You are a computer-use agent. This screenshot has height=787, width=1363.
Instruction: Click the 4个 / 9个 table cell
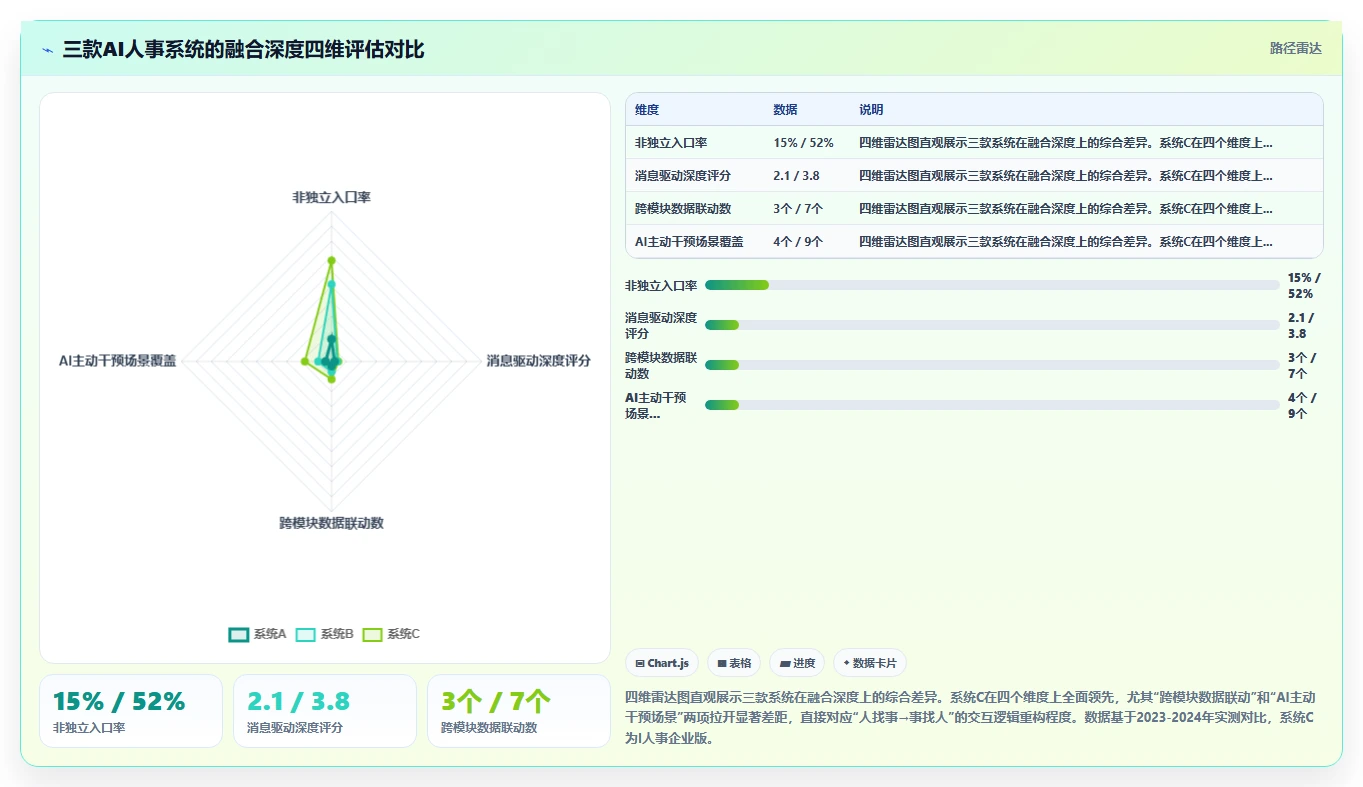[798, 242]
